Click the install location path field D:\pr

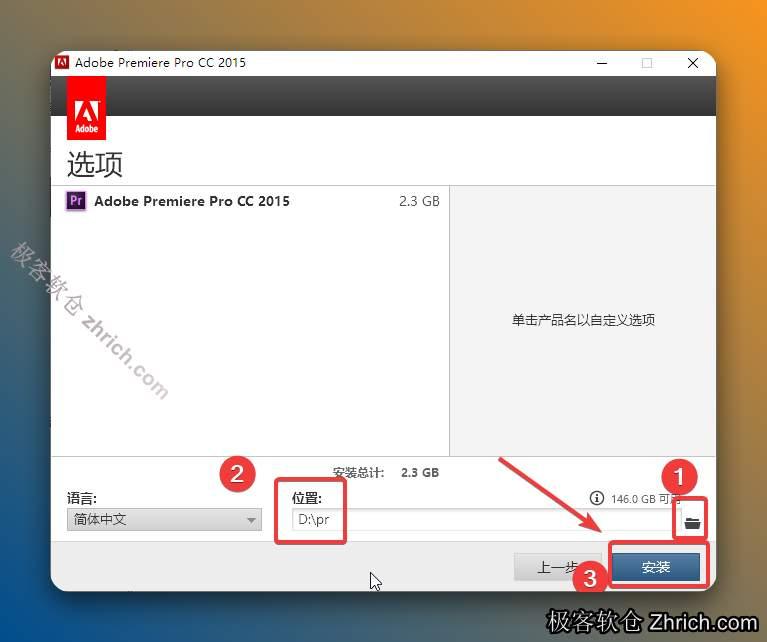[487, 519]
